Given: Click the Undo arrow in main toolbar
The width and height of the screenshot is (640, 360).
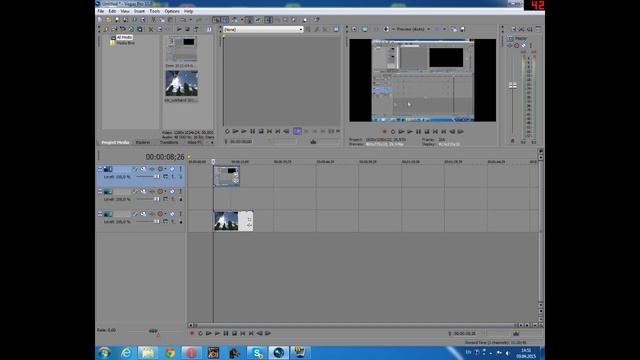Looking at the screenshot, I should click(x=184, y=20).
